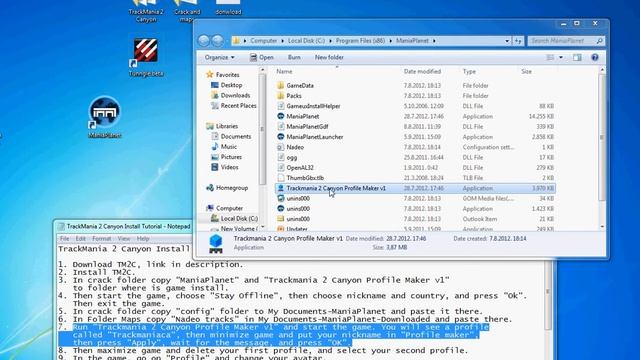Viewport: 640px width, 360px height.
Task: Select the OpenAL32 DLL file icon
Action: (280, 167)
